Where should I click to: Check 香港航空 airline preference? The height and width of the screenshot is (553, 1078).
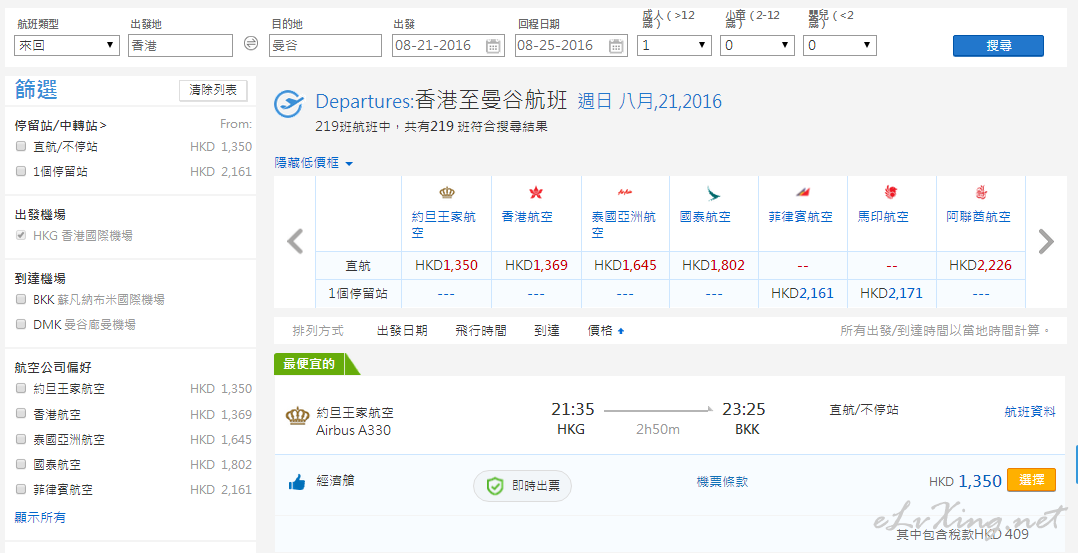pyautogui.click(x=21, y=413)
